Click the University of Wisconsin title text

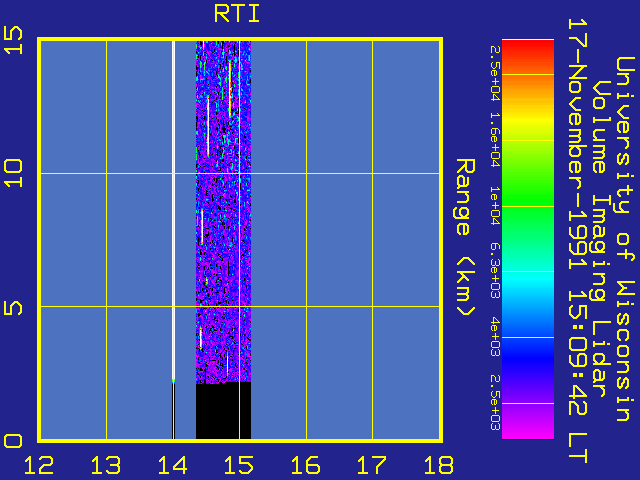624,239
